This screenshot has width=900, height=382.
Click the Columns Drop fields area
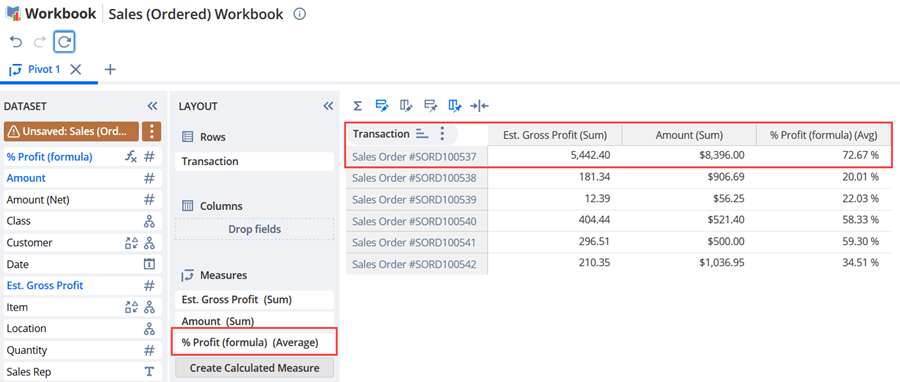click(254, 229)
